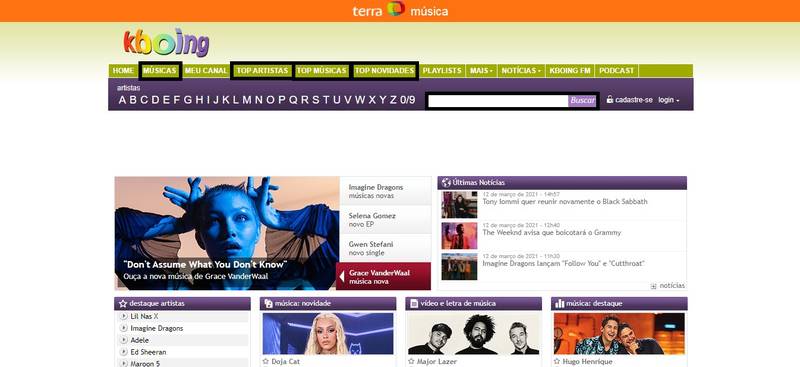Image resolution: width=800 pixels, height=367 pixels.
Task: Play Lil Nas X from artist list
Action: [x=123, y=316]
